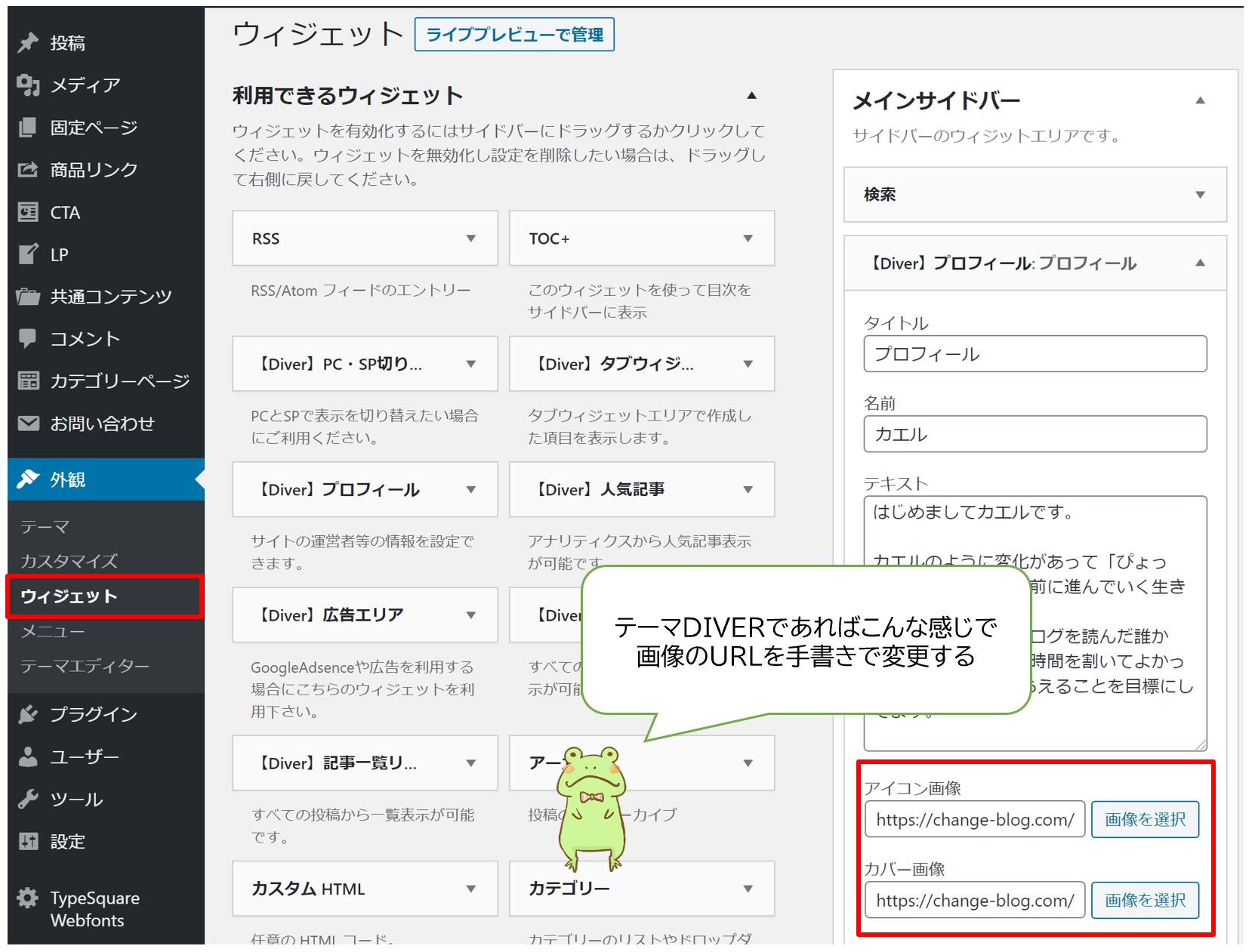Click the メディア (Media) icon

pos(27,85)
